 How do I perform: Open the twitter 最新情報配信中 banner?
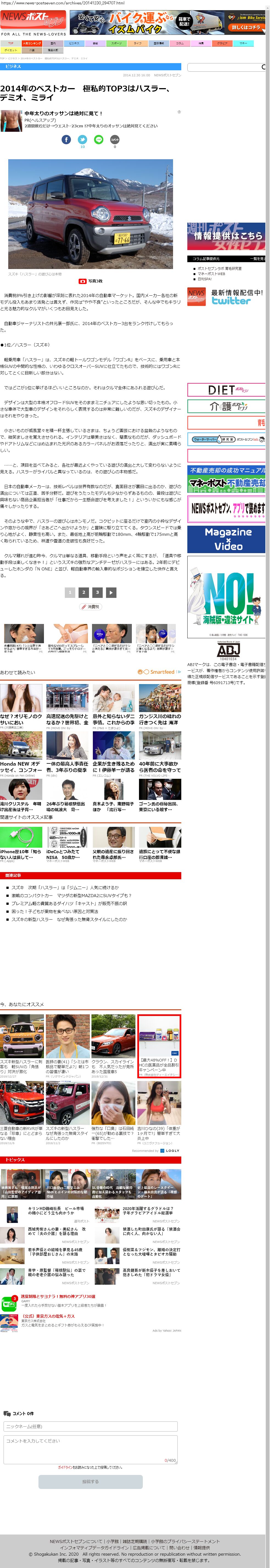point(227,296)
